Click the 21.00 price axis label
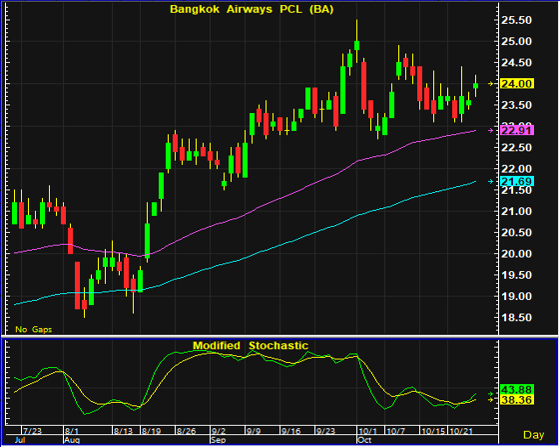560x447 pixels. [x=516, y=211]
